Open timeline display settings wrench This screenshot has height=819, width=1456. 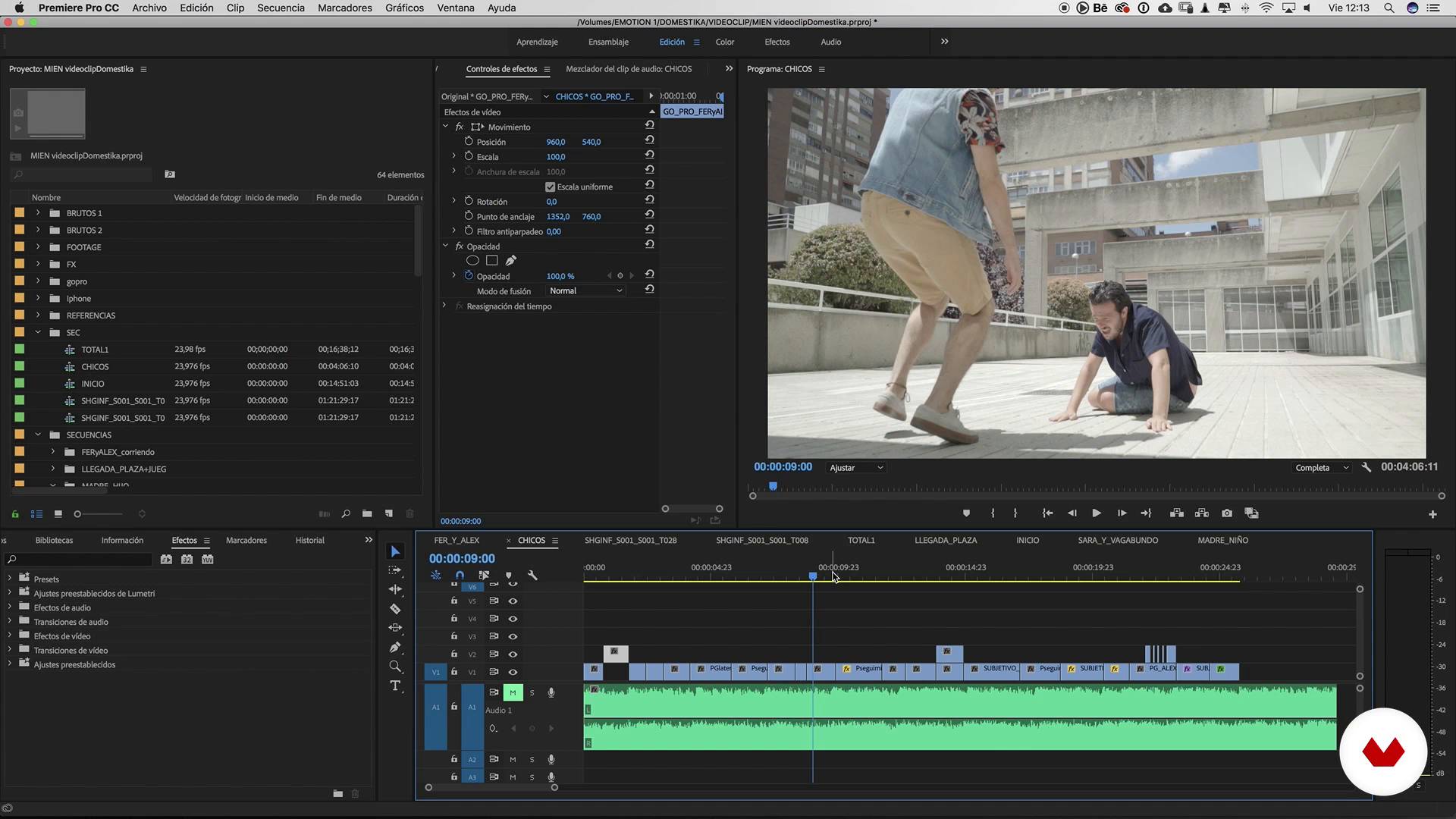pos(532,576)
